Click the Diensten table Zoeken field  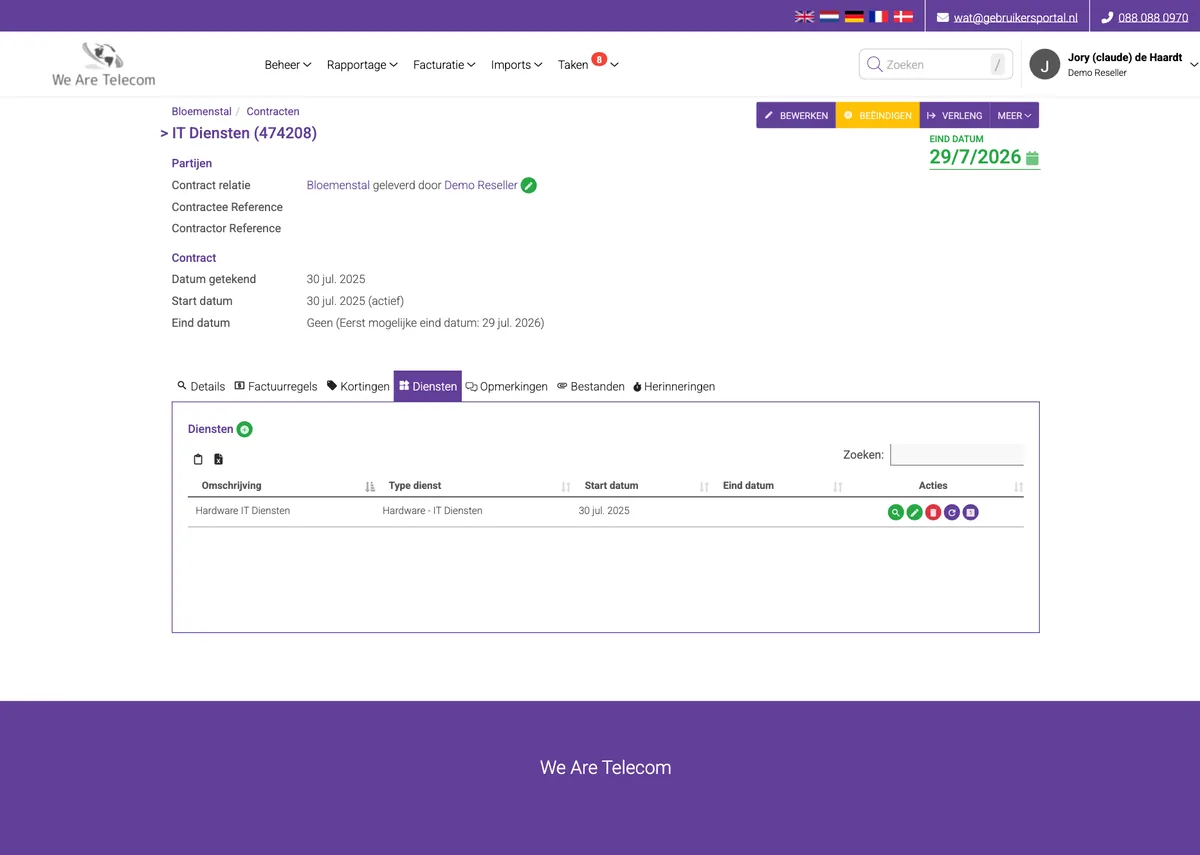click(x=957, y=455)
